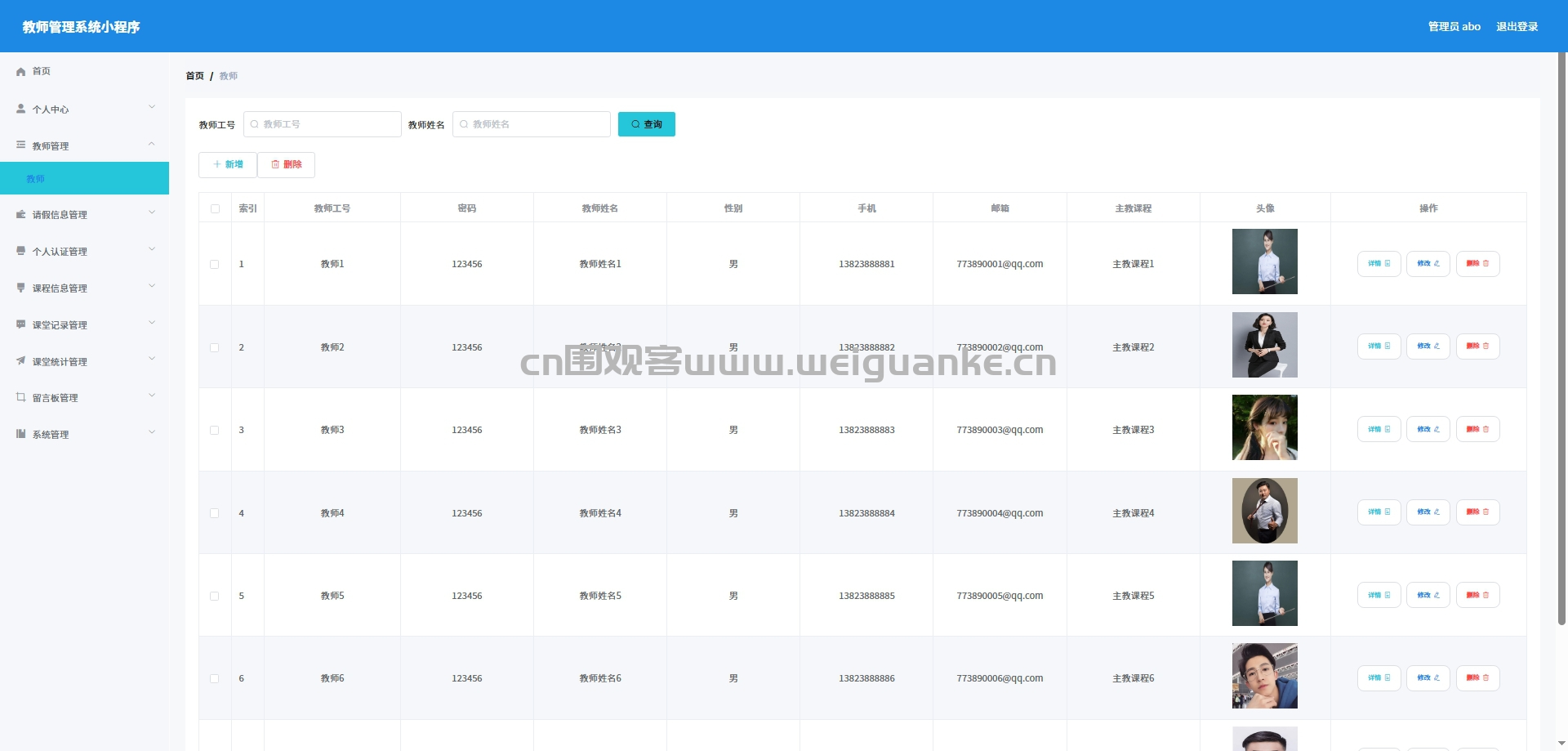
Task: Open 详情 for 教师3
Action: 1379,429
